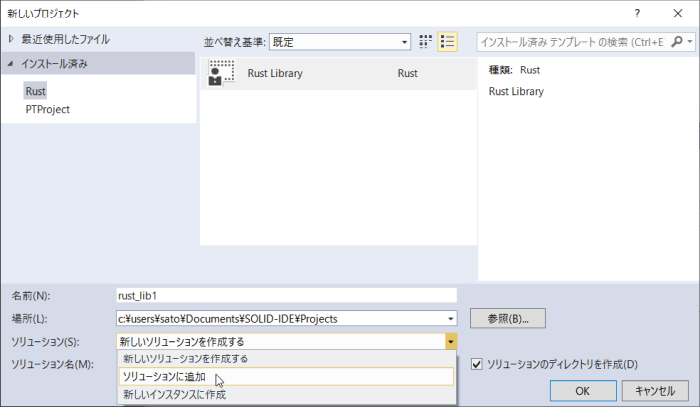Click the search magnifier icon
Viewport: 700px width, 407px height.
[x=678, y=42]
